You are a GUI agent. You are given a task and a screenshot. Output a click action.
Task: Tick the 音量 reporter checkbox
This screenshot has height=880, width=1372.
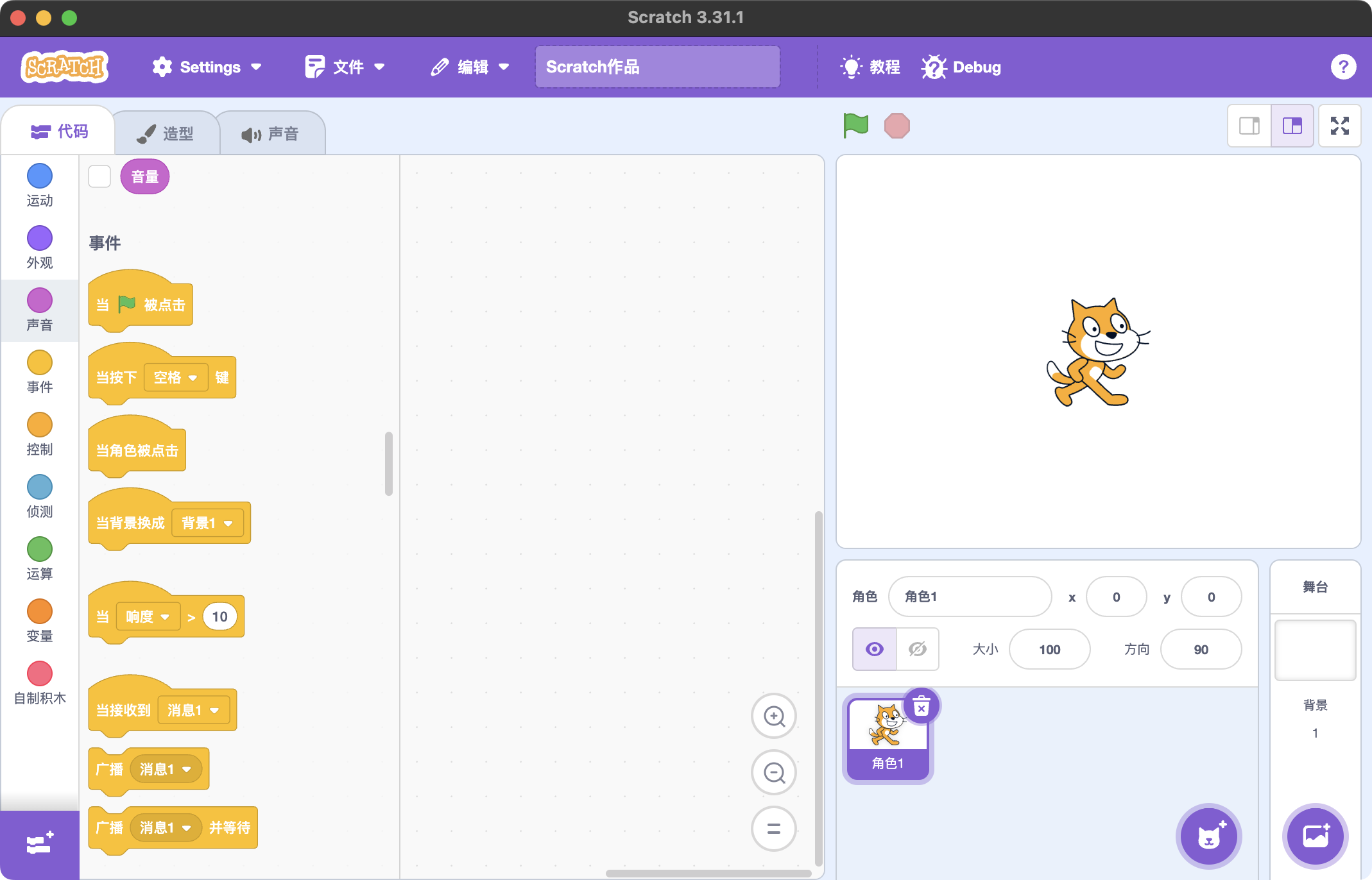pos(99,176)
